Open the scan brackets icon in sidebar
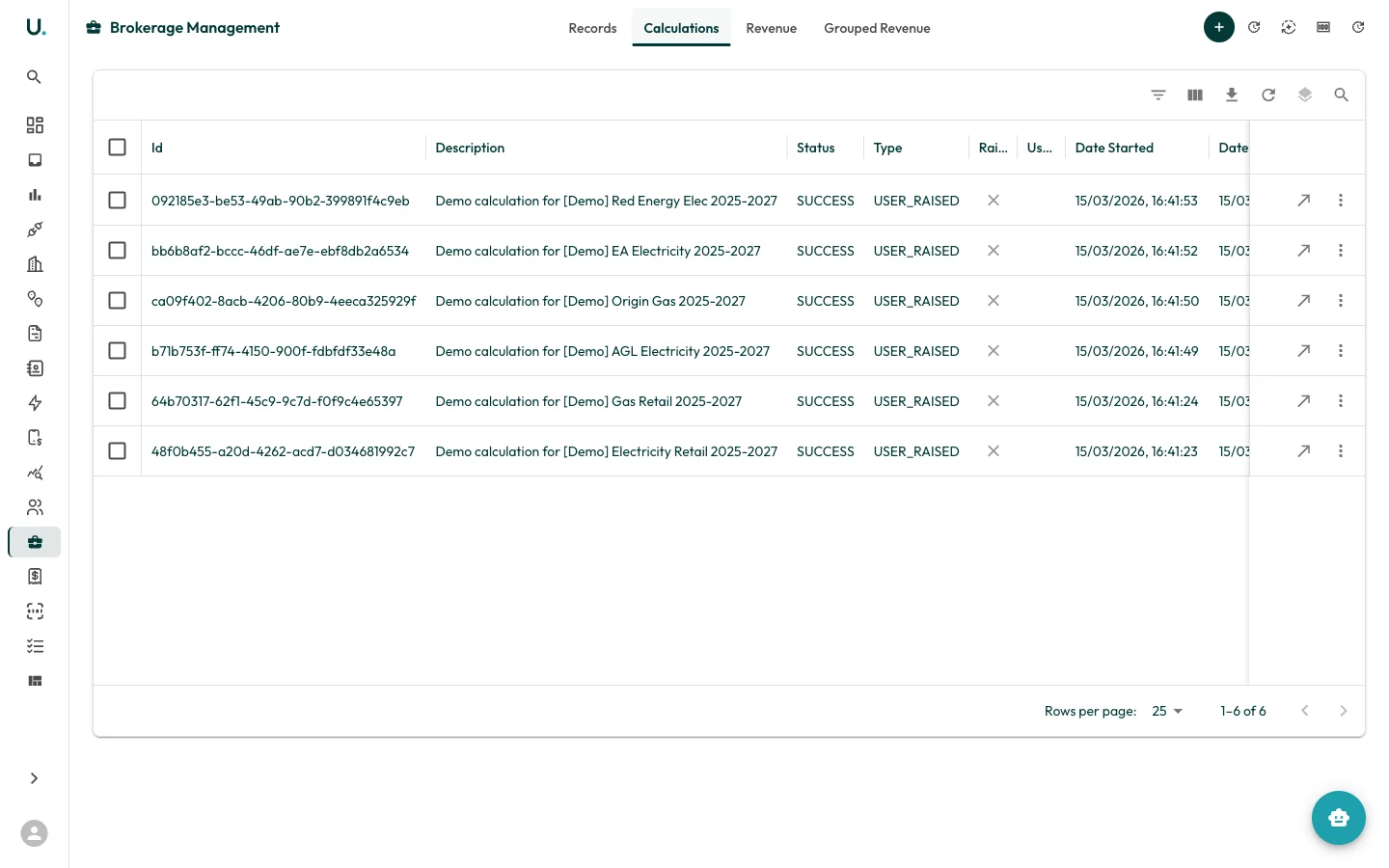Image resolution: width=1389 pixels, height=868 pixels. (x=35, y=611)
